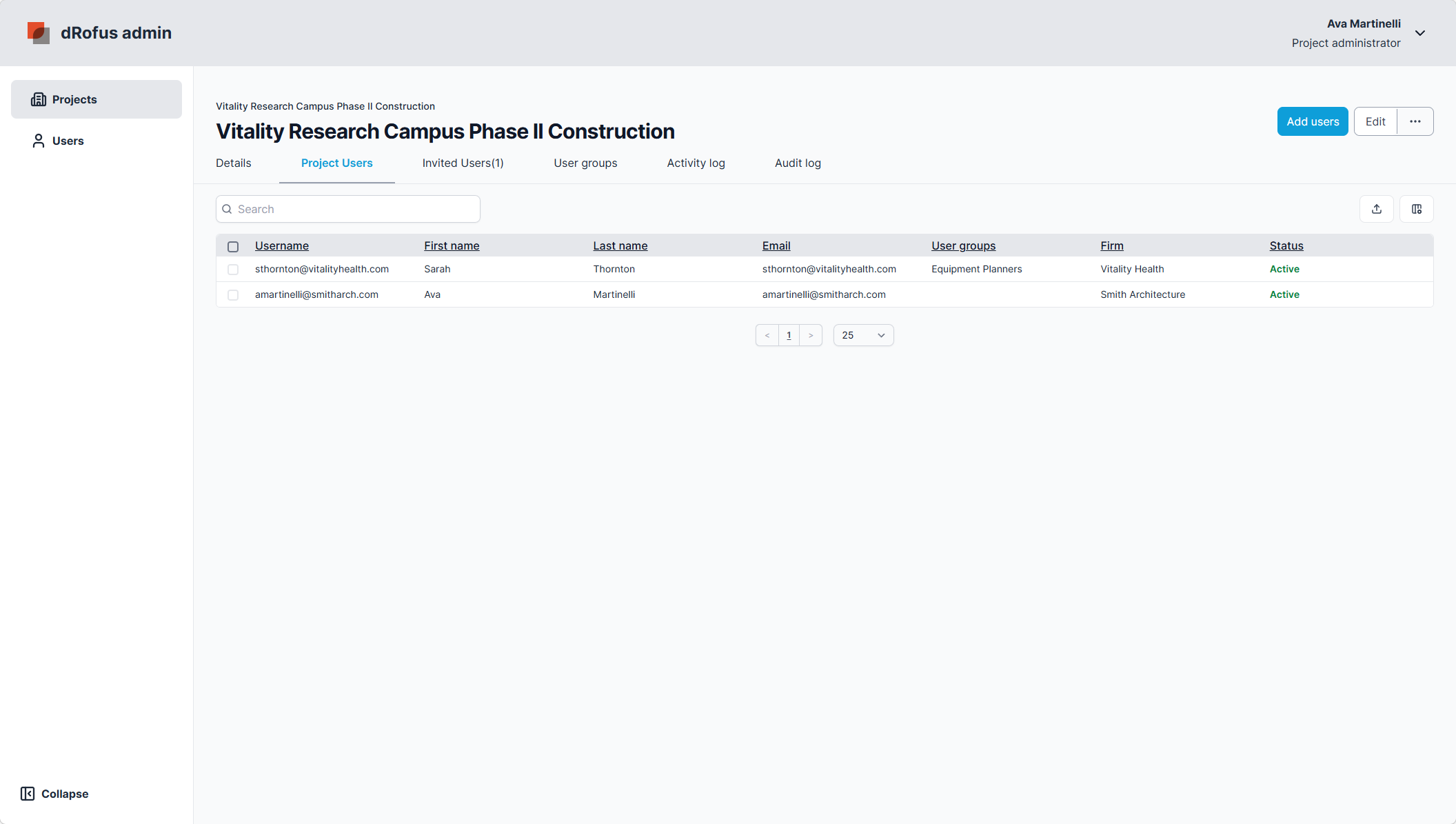1456x824 pixels.
Task: Open the Audit log tab
Action: (798, 163)
